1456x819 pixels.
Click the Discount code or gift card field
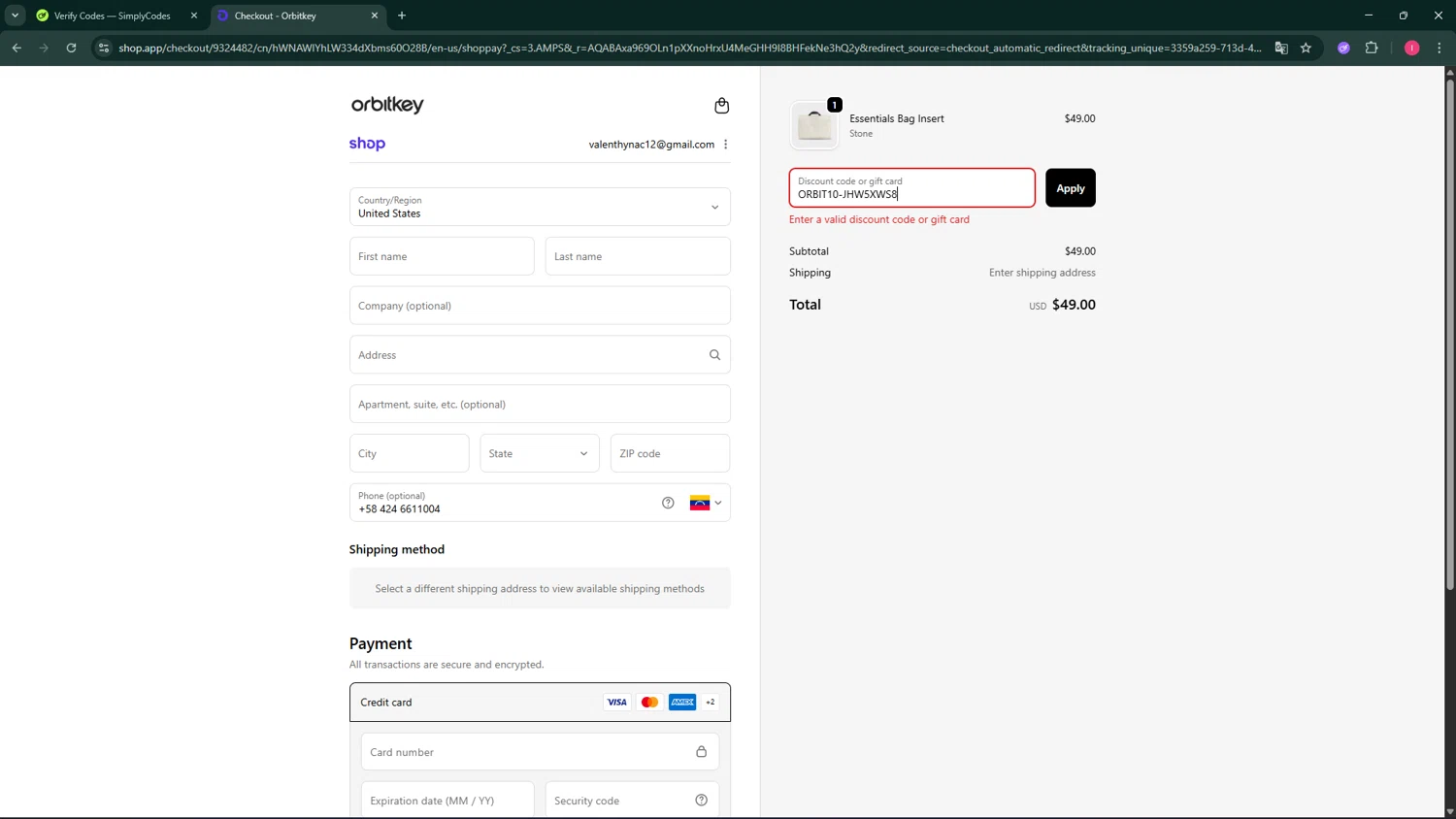tap(911, 188)
